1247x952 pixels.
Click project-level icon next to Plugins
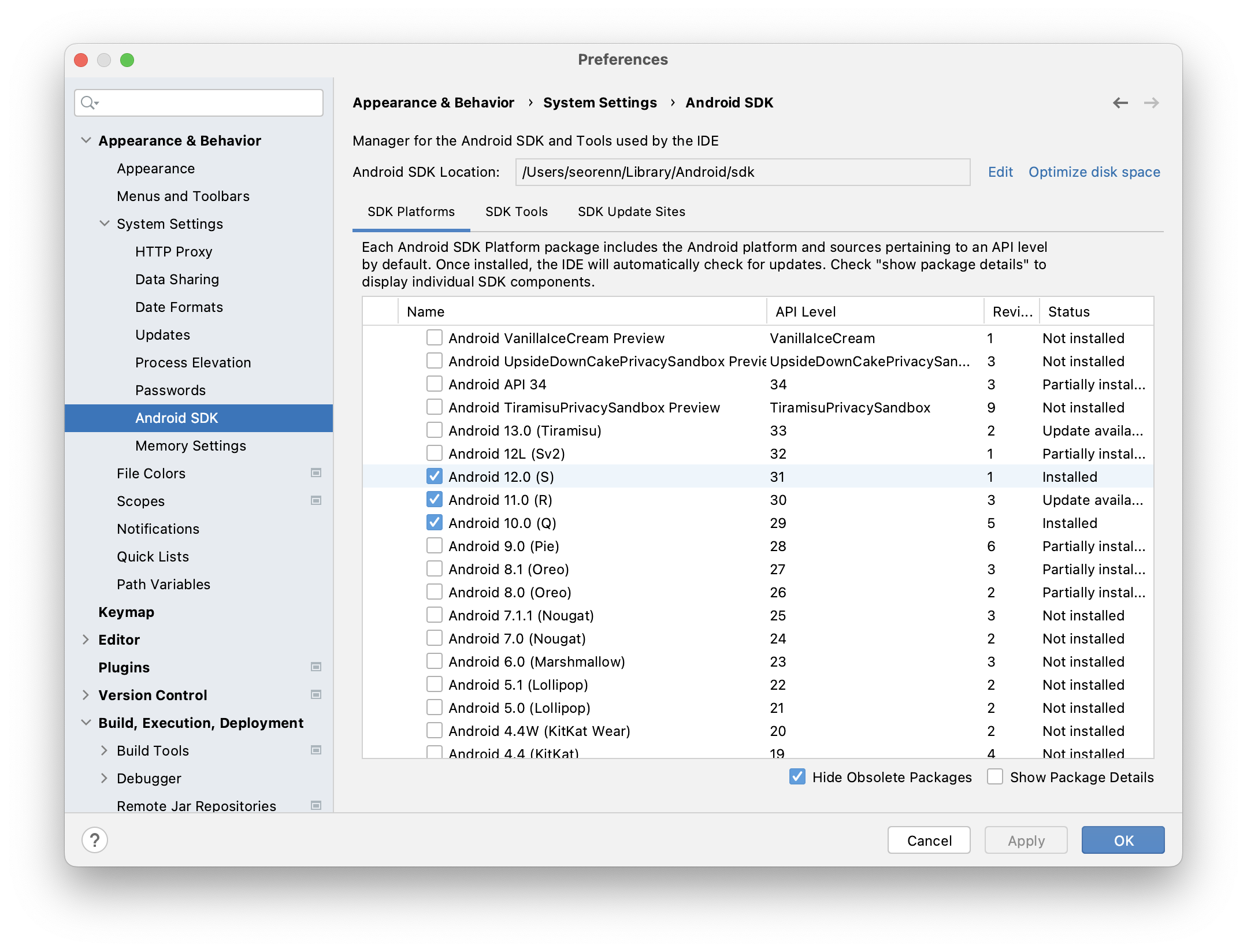316,667
